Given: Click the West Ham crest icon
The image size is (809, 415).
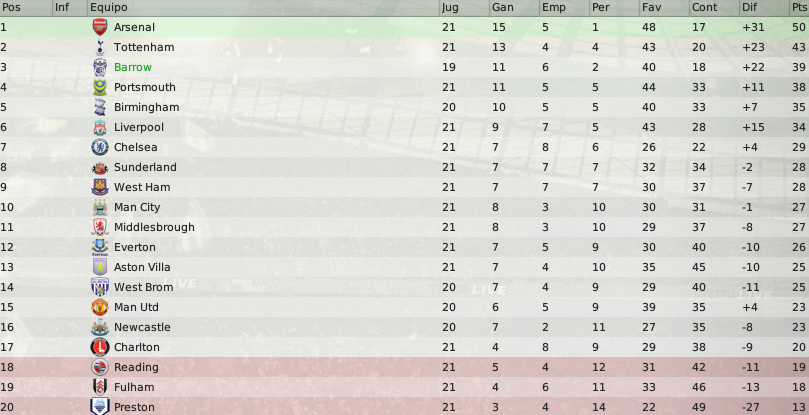Looking at the screenshot, I should (x=100, y=187).
